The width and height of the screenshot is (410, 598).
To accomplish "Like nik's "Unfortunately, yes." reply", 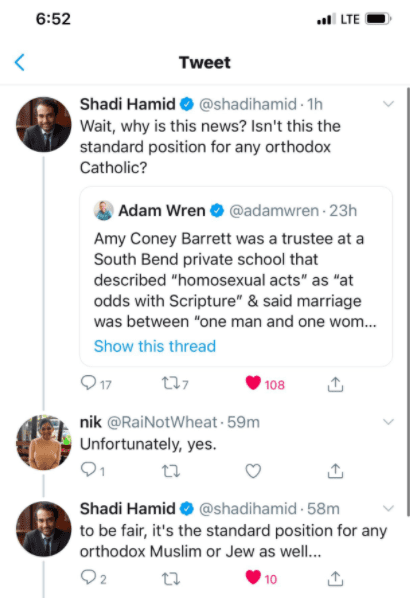I will click(x=253, y=471).
